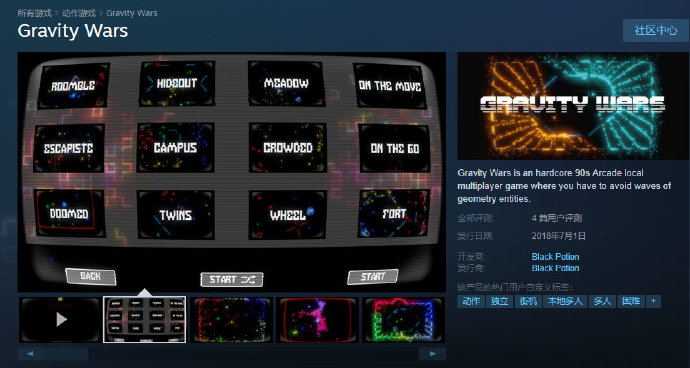Click the Gravity Wars header banner image
This screenshot has height=368, width=690.
pos(573,106)
